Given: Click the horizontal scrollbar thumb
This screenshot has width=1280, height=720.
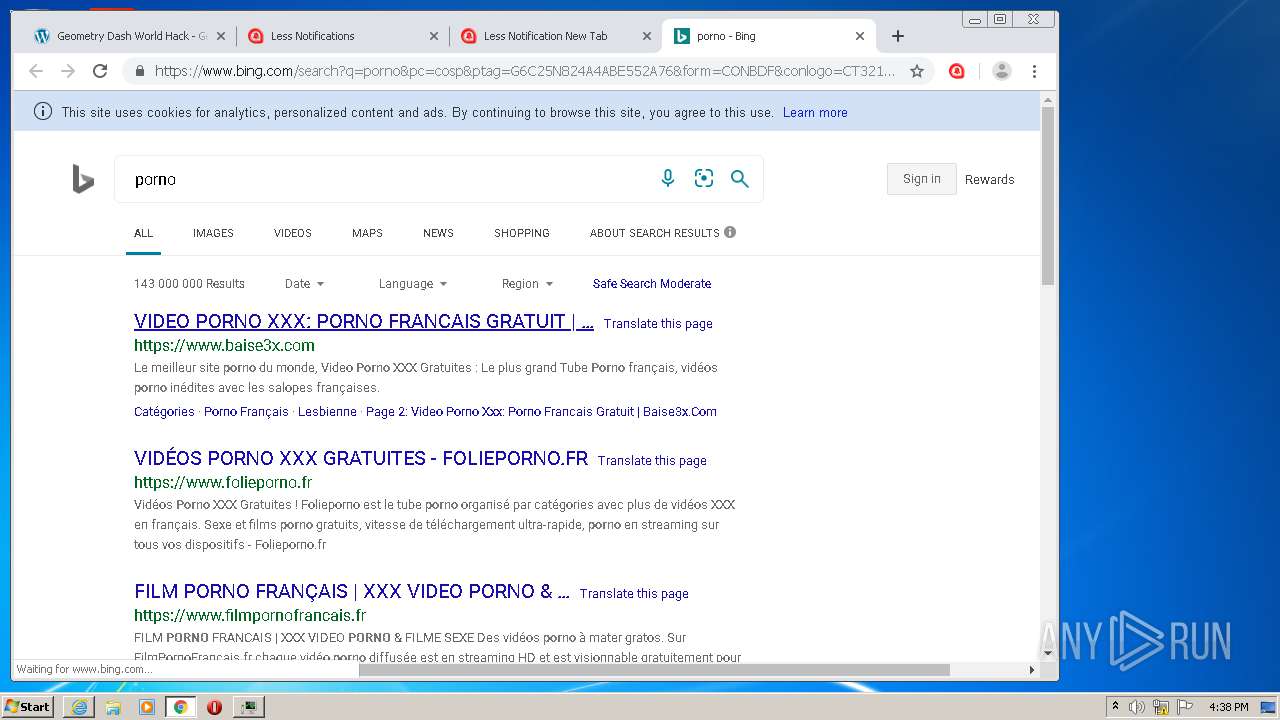Looking at the screenshot, I should pyautogui.click(x=654, y=670).
